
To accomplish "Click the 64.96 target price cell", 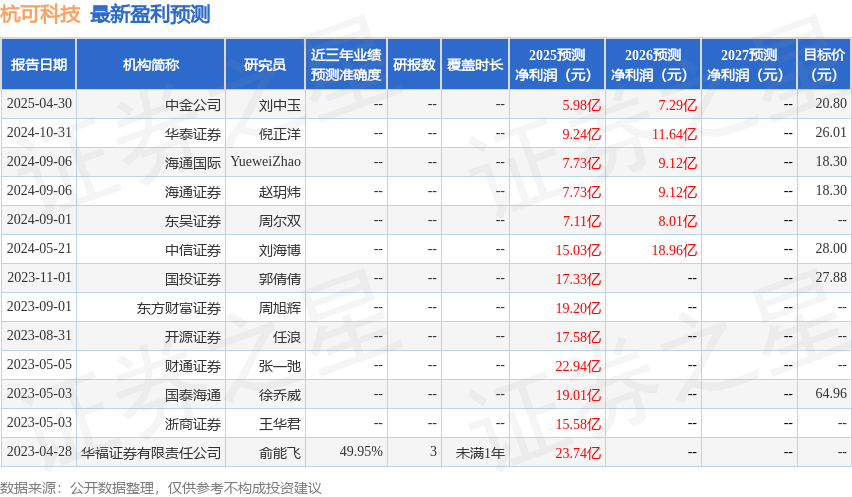I will point(830,394).
